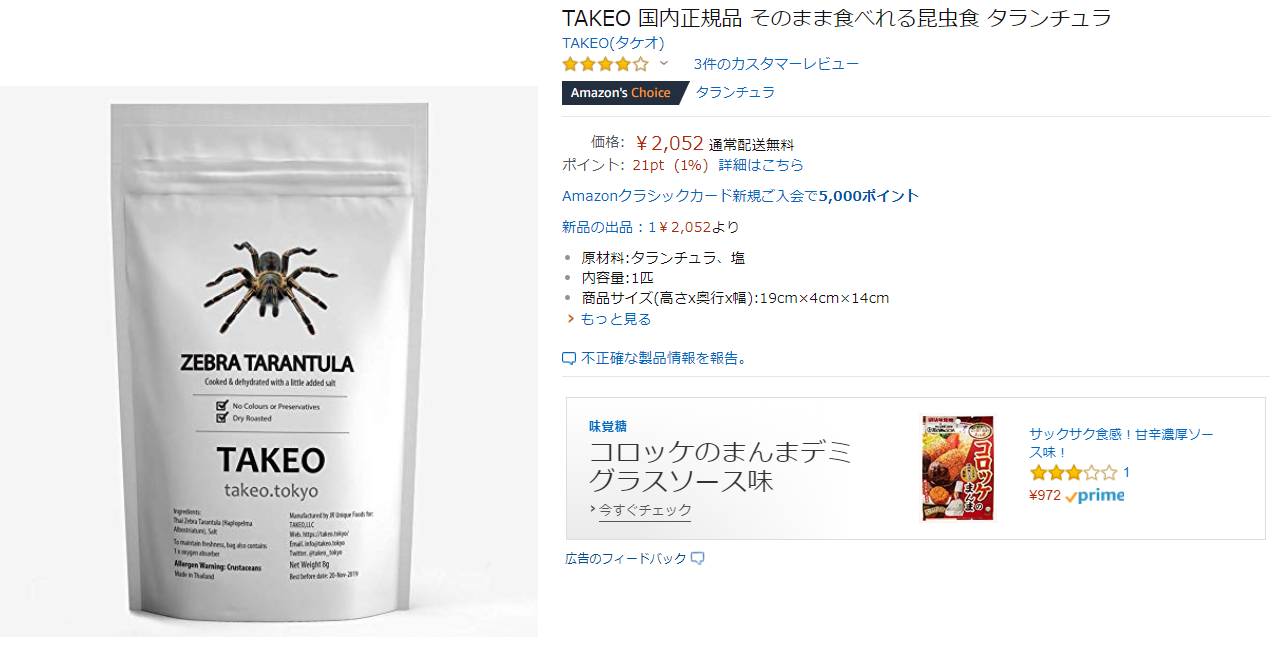Open サックサク食感 ad product title
This screenshot has height=659, width=1286.
(1121, 443)
